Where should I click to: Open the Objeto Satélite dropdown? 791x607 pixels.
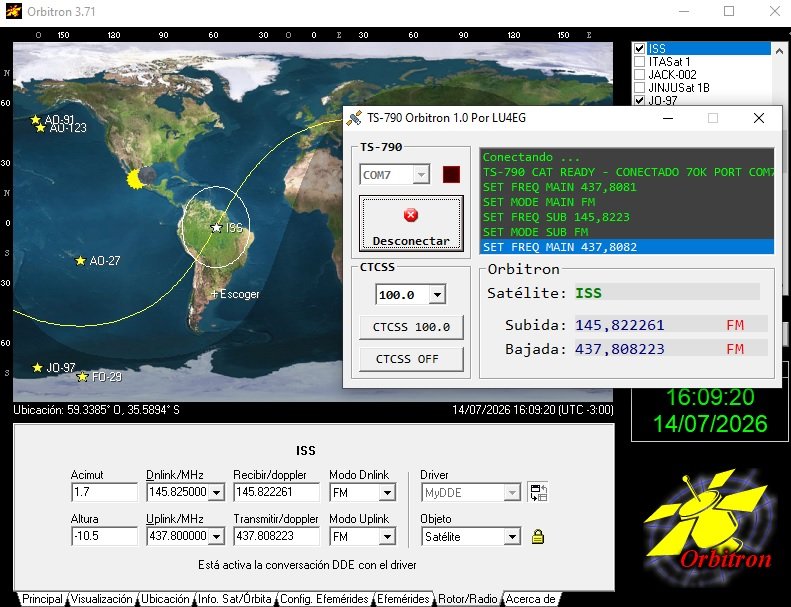click(512, 536)
